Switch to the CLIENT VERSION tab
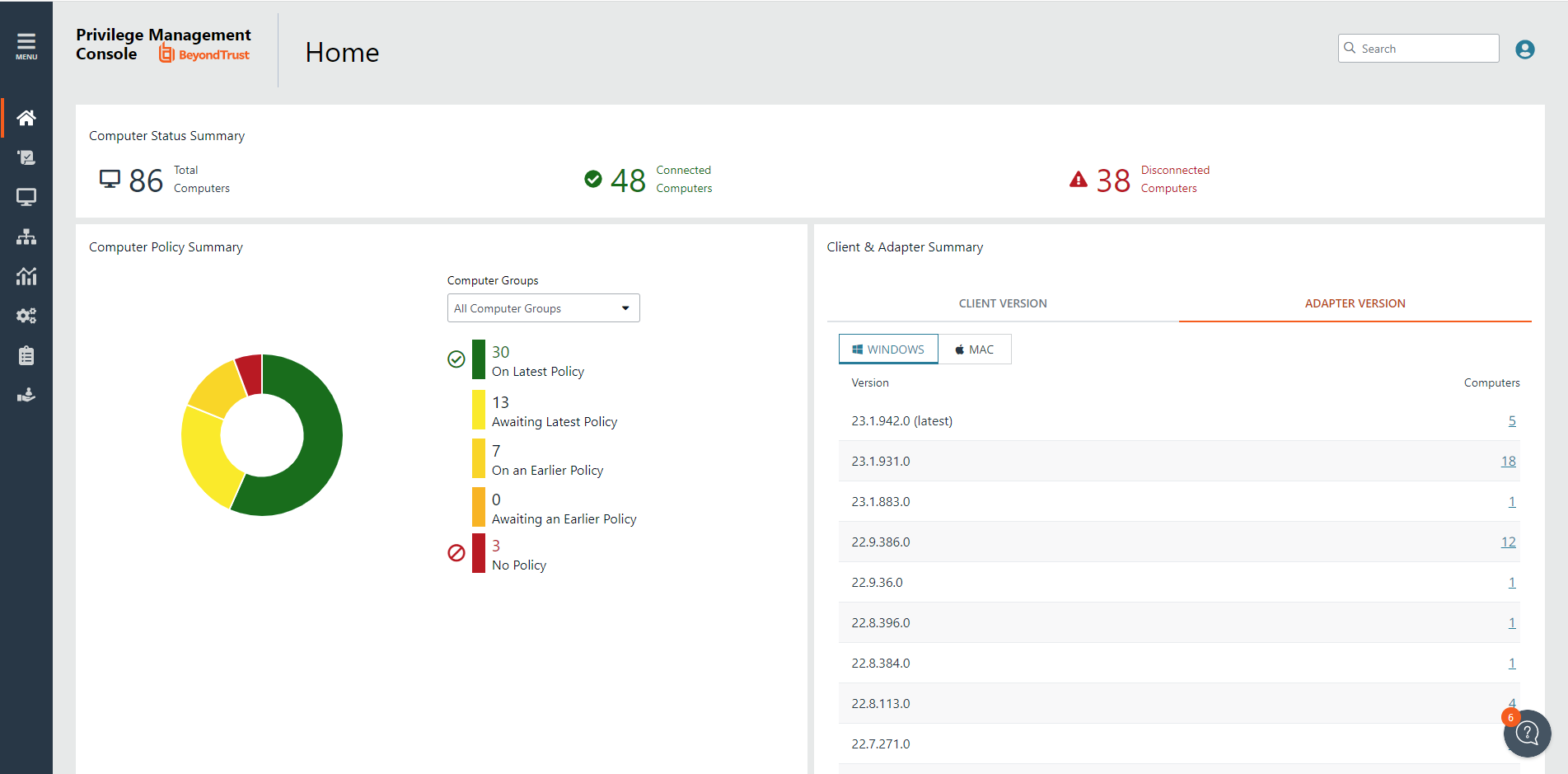Viewport: 1568px width, 774px height. (x=1002, y=303)
